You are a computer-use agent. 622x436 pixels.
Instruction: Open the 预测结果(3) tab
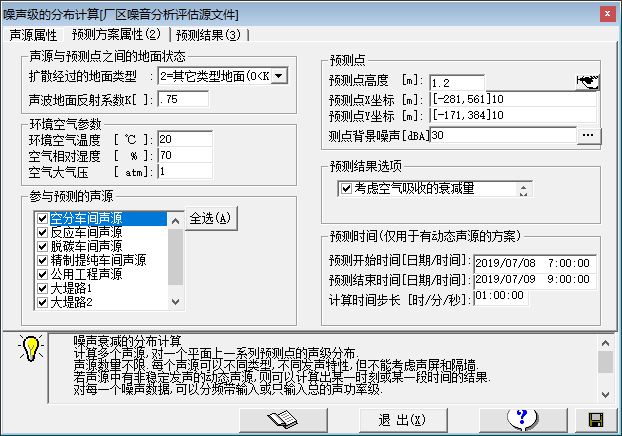(209, 35)
